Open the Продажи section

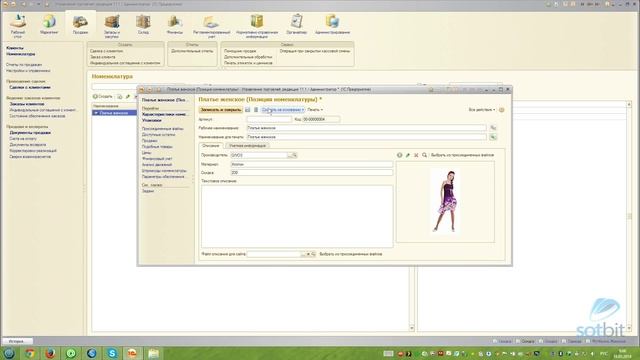point(80,24)
